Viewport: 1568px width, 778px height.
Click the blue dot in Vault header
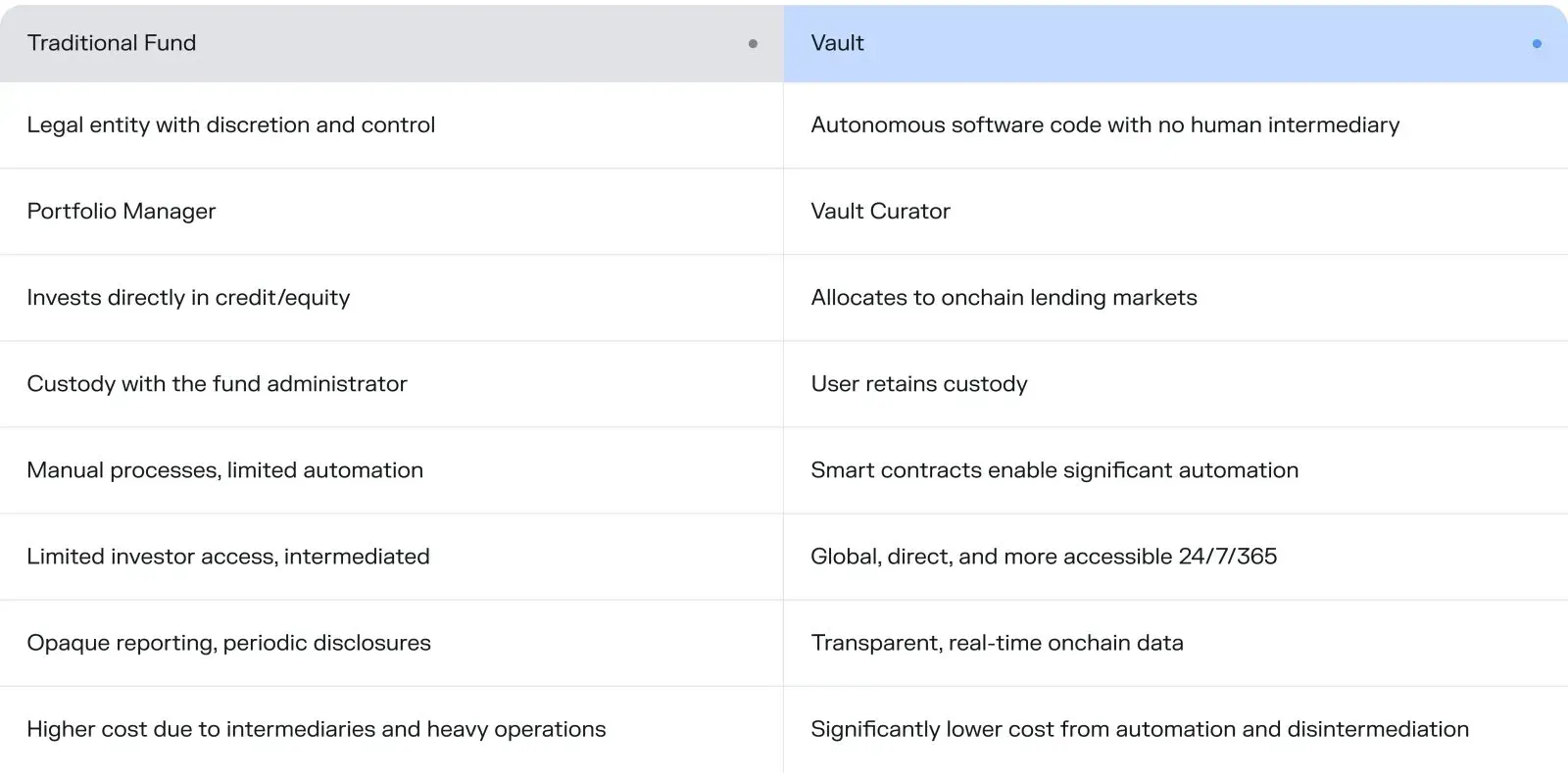coord(1537,43)
